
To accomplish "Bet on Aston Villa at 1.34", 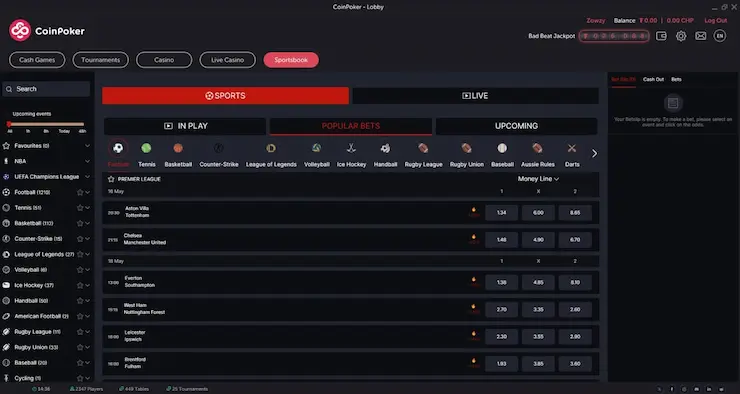I will (501, 213).
